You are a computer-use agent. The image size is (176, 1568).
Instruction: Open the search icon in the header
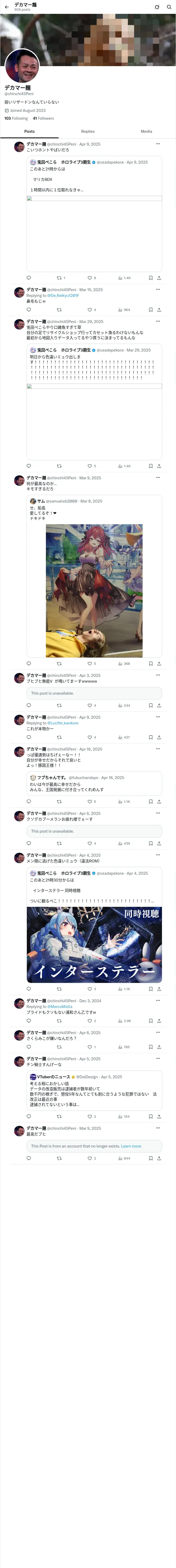point(169,7)
